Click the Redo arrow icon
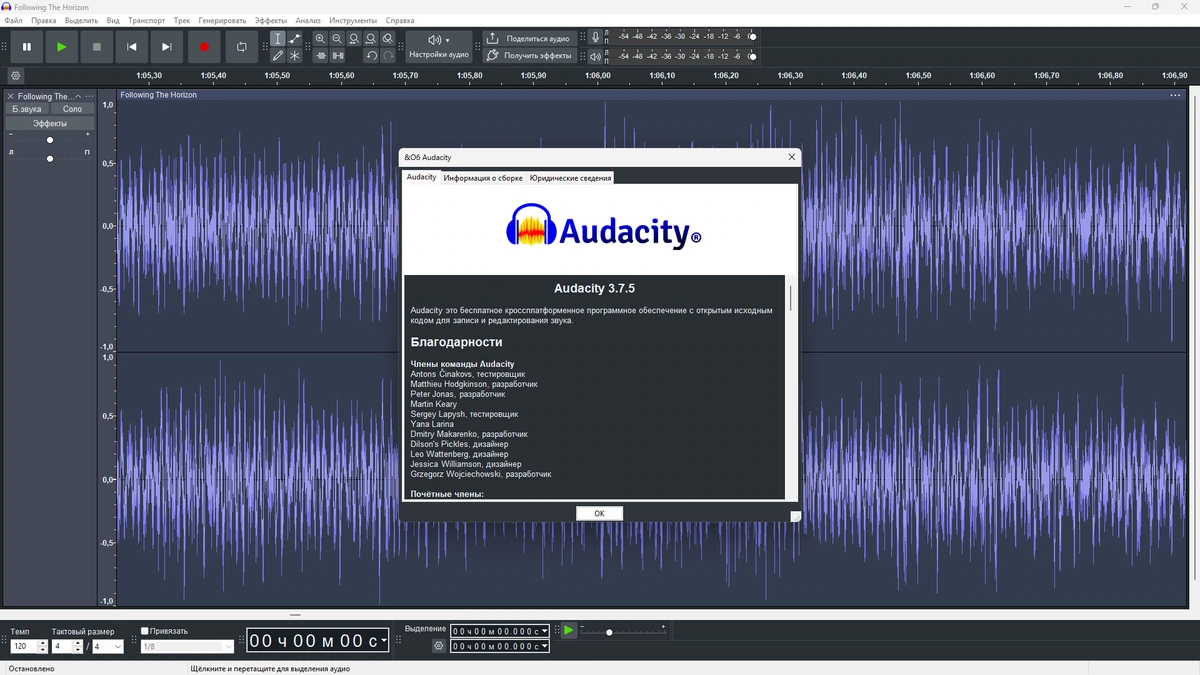Screen dimensions: 1200x675 click(388, 56)
